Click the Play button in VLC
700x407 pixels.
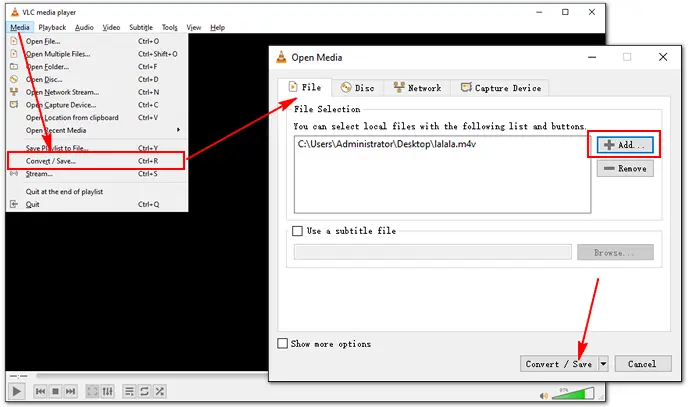(x=17, y=391)
